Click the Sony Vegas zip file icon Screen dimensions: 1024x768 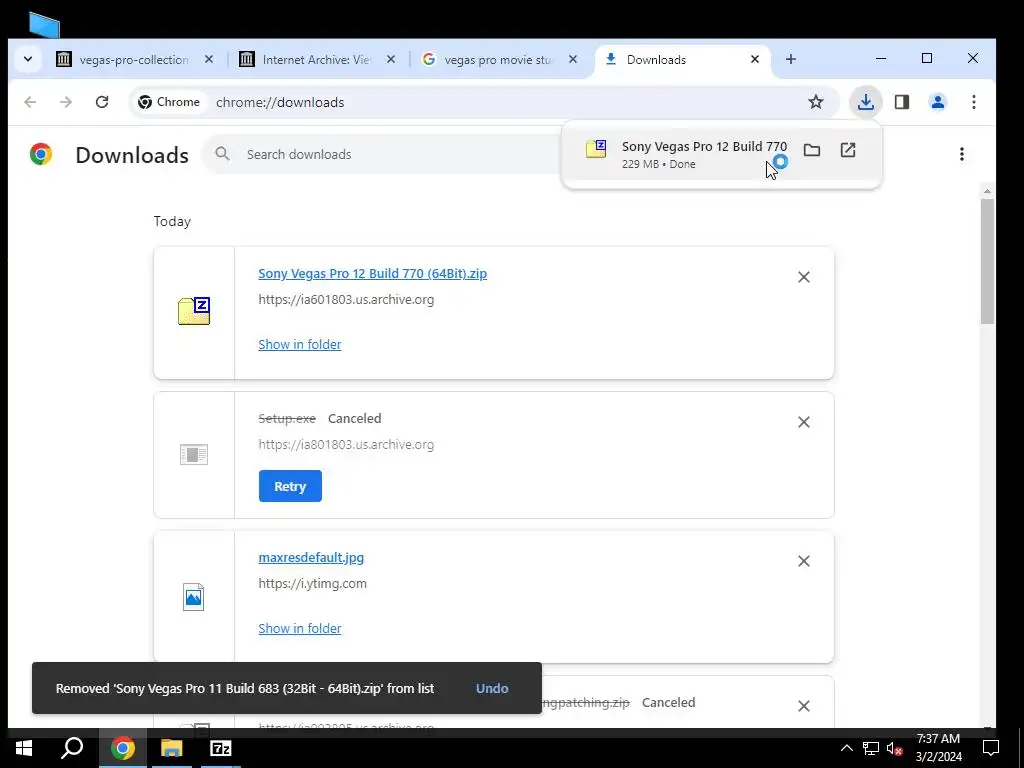(194, 311)
